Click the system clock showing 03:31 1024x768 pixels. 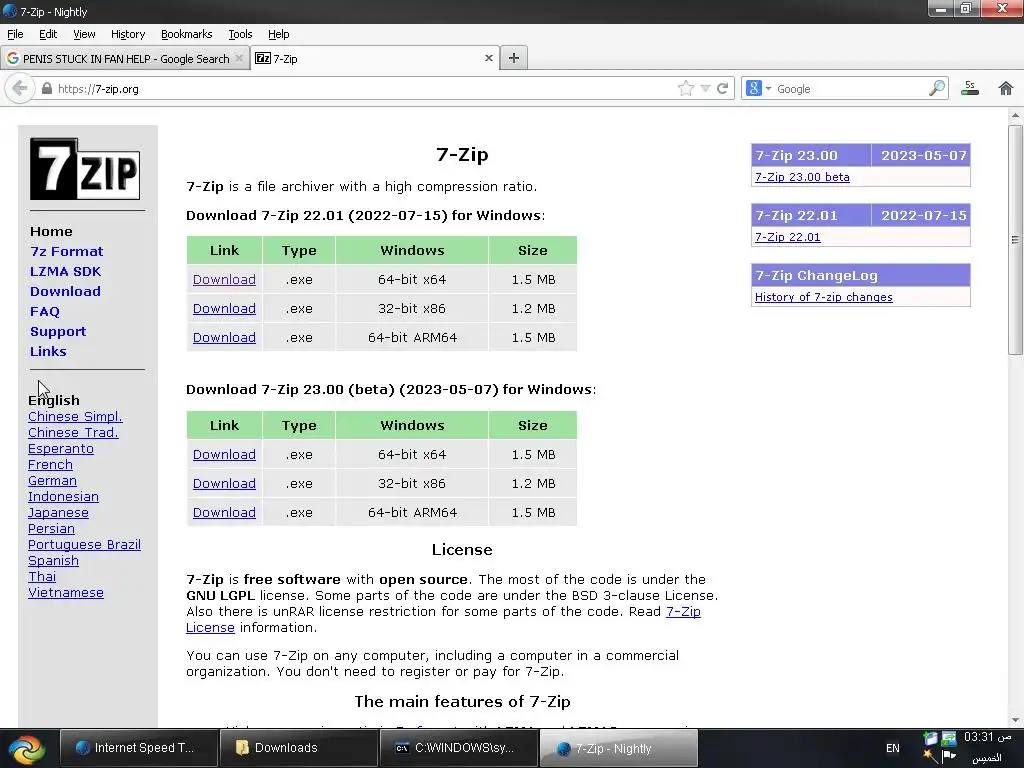(987, 737)
